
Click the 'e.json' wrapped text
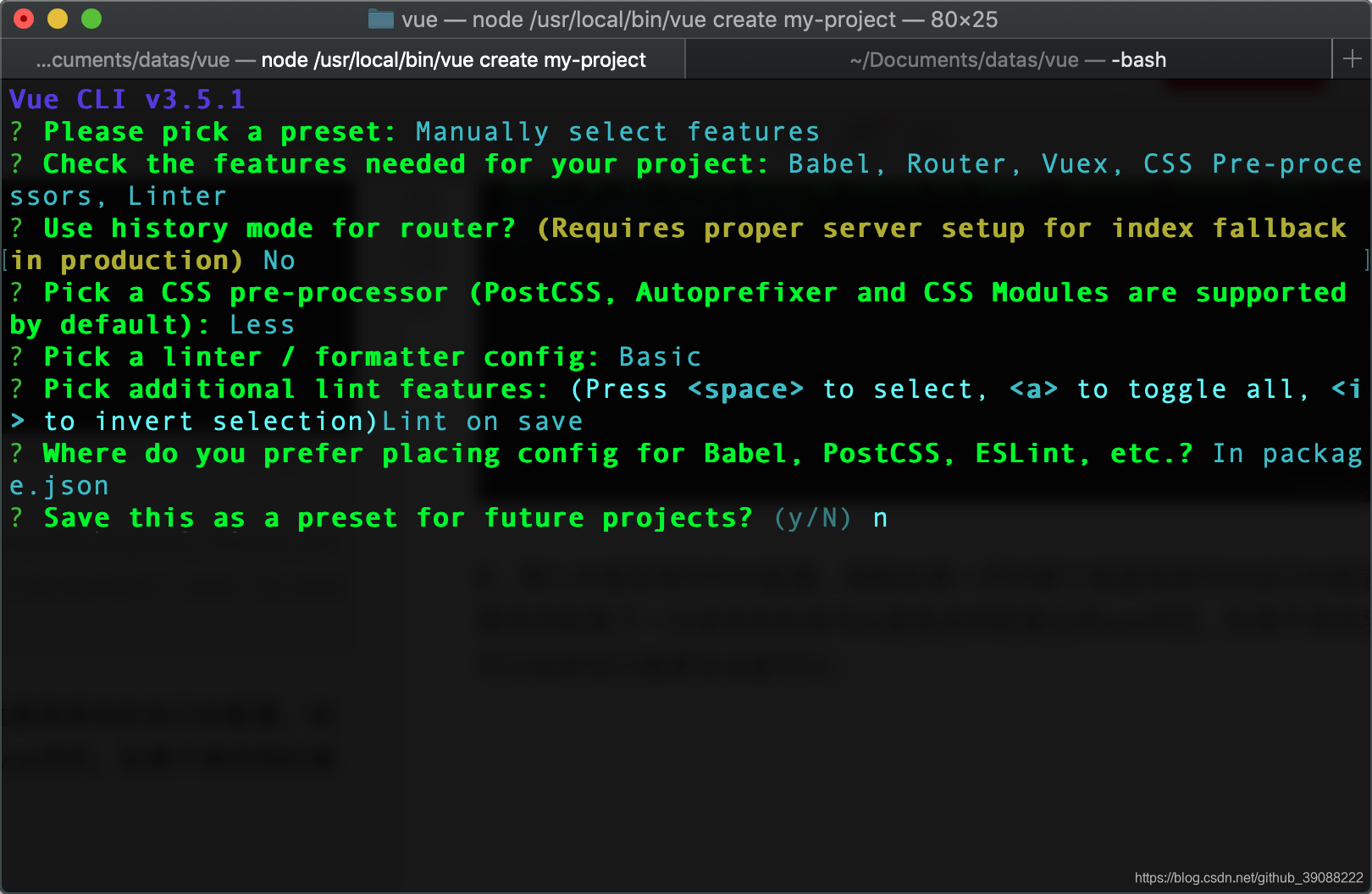coord(58,486)
